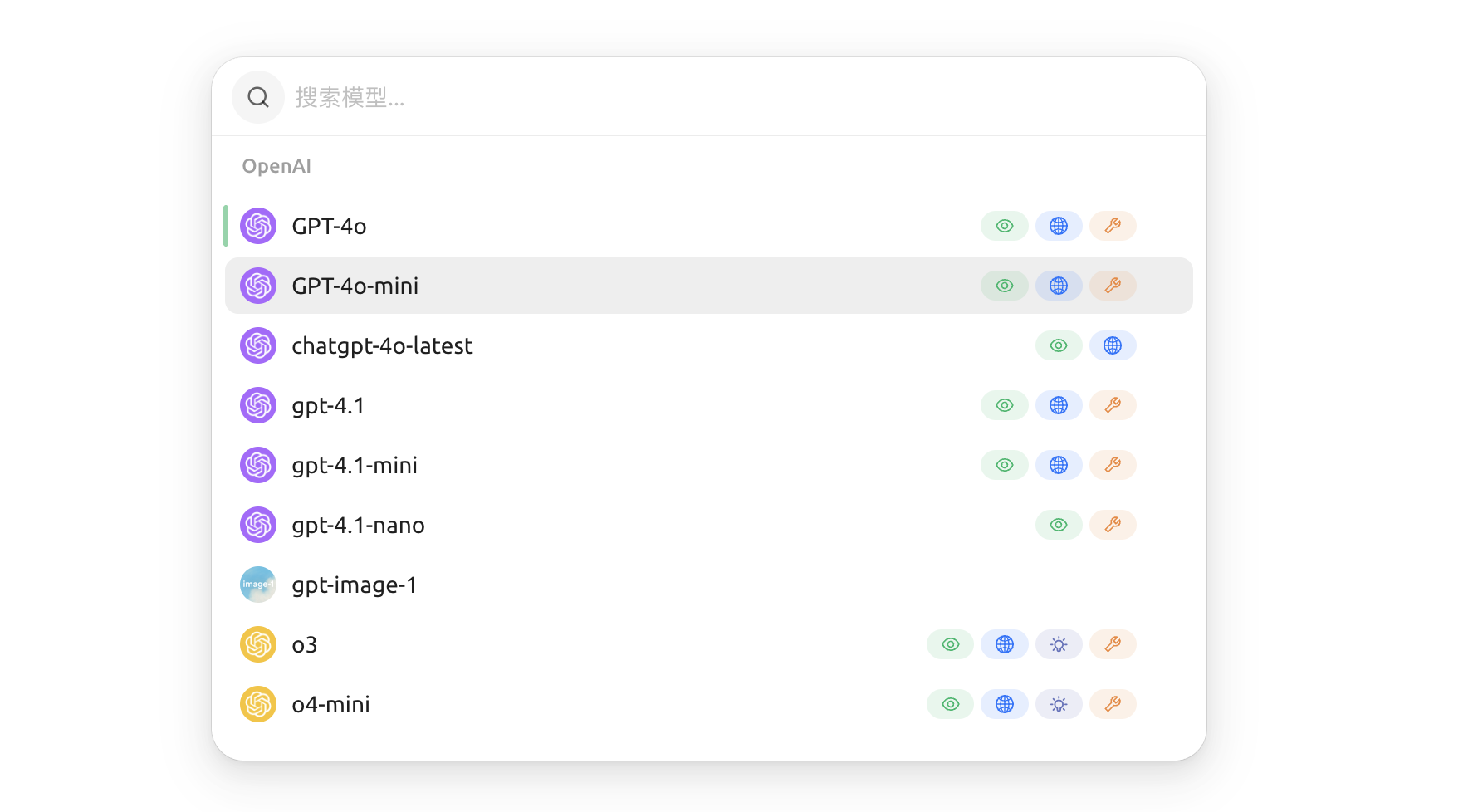Click the magnifier icon in the search bar
Image resolution: width=1473 pixels, height=812 pixels.
click(257, 96)
